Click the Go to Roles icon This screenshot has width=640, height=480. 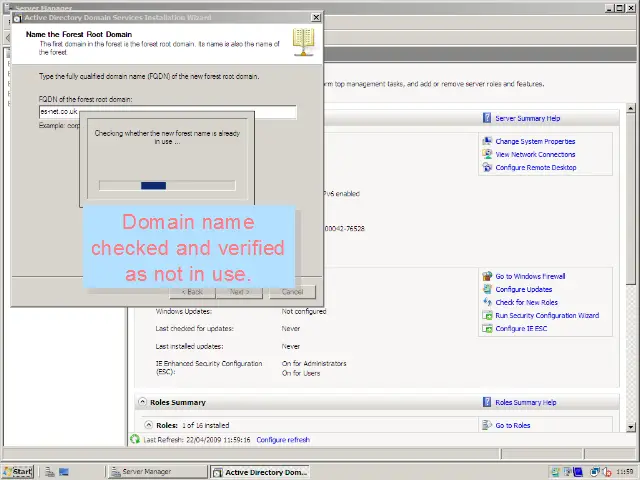pyautogui.click(x=487, y=425)
